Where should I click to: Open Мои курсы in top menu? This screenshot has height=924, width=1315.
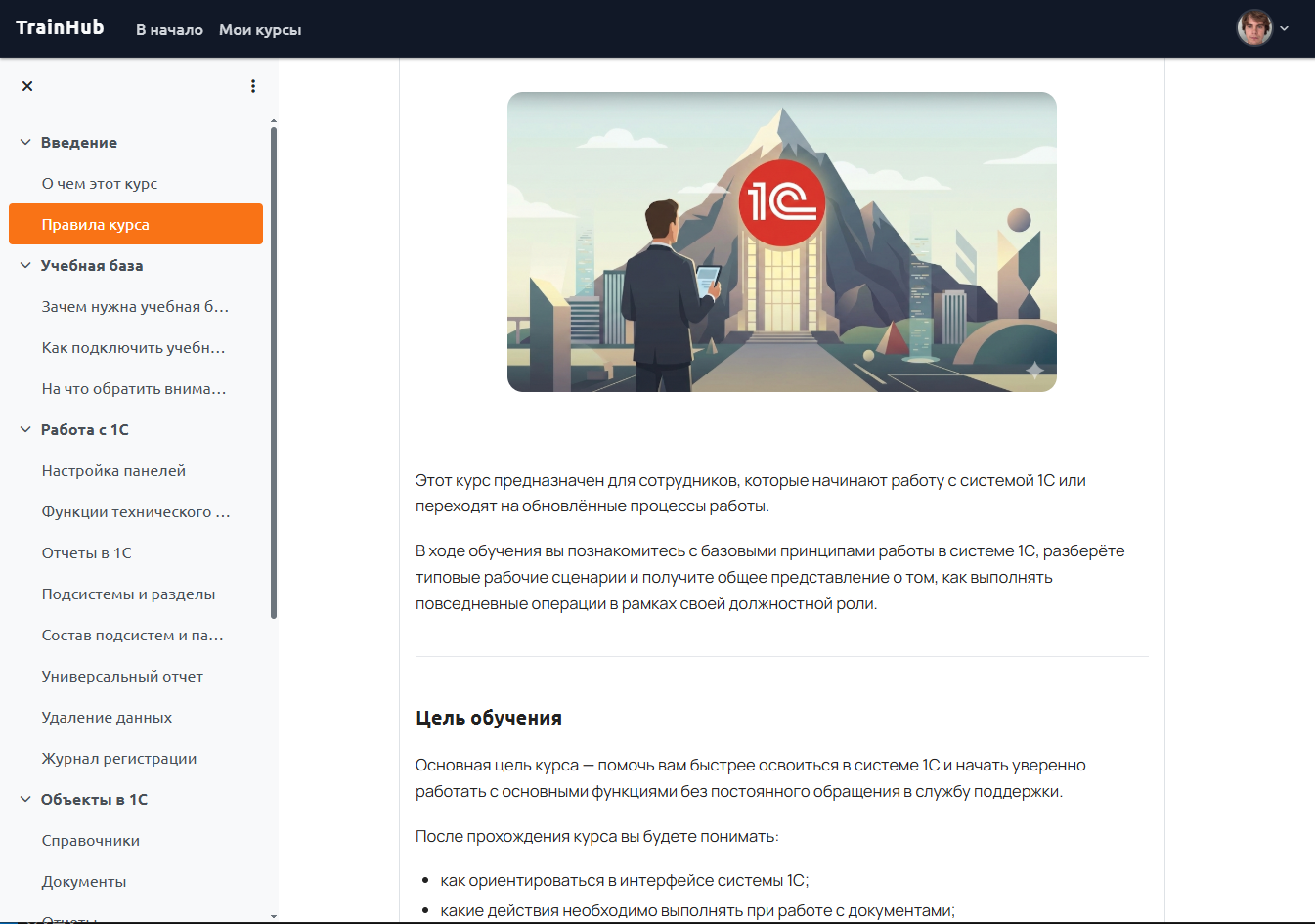[x=260, y=30]
